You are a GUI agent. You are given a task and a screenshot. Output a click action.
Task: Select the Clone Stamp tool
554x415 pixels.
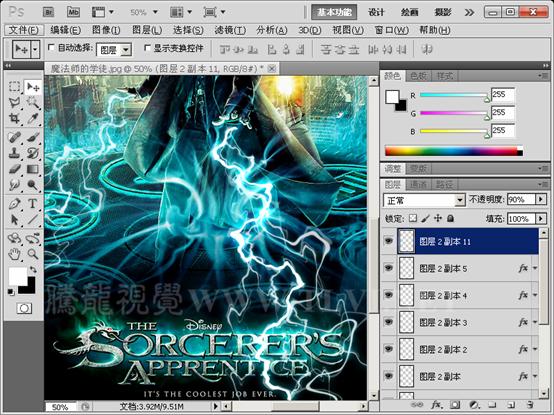coord(14,153)
